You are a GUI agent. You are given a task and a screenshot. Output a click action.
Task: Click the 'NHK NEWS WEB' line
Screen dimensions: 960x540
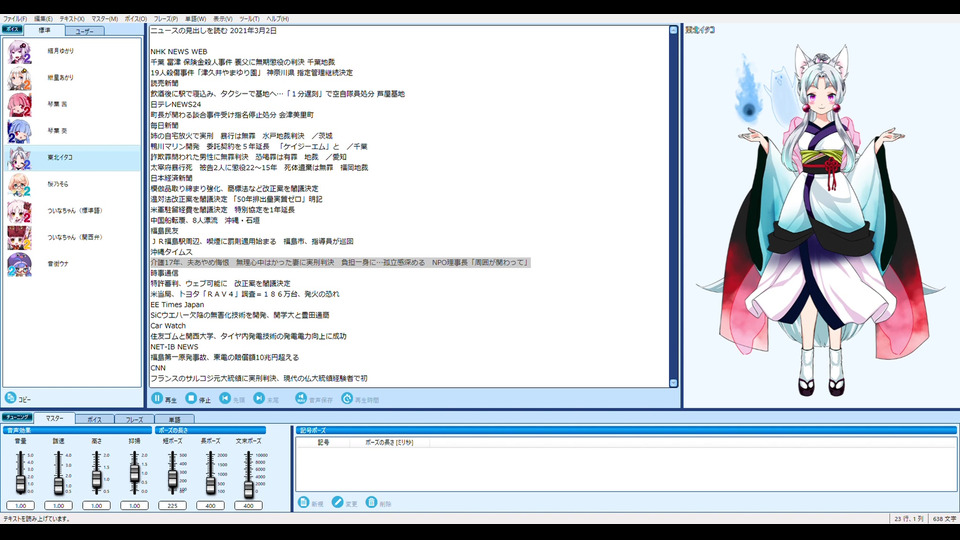pyautogui.click(x=179, y=52)
